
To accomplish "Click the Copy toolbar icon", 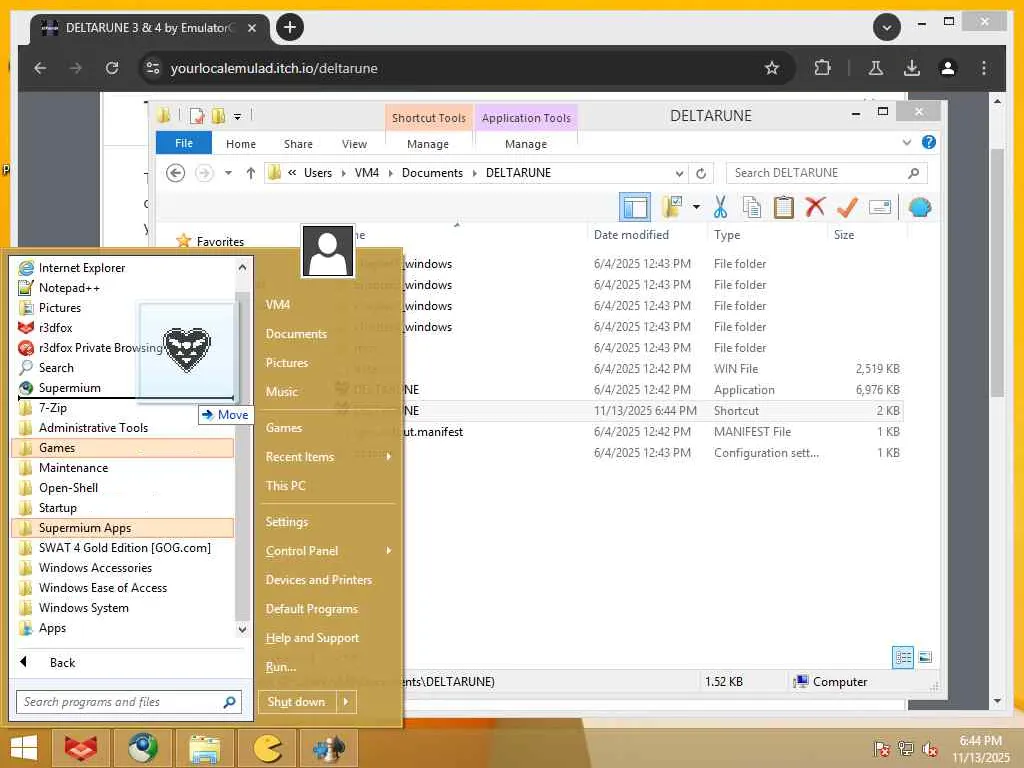I will [752, 208].
